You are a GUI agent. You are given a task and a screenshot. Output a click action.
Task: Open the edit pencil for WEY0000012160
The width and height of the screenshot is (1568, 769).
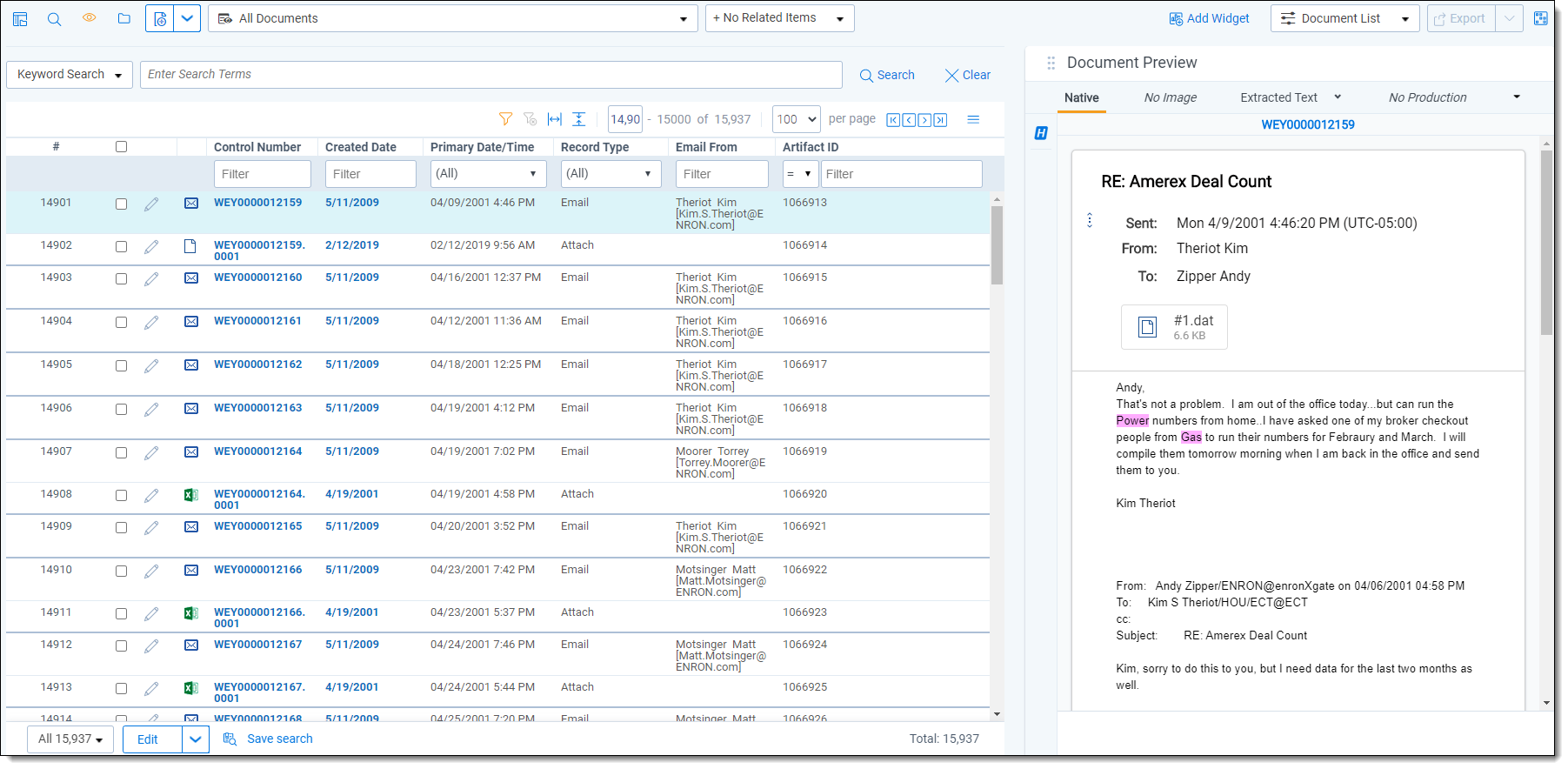151,279
